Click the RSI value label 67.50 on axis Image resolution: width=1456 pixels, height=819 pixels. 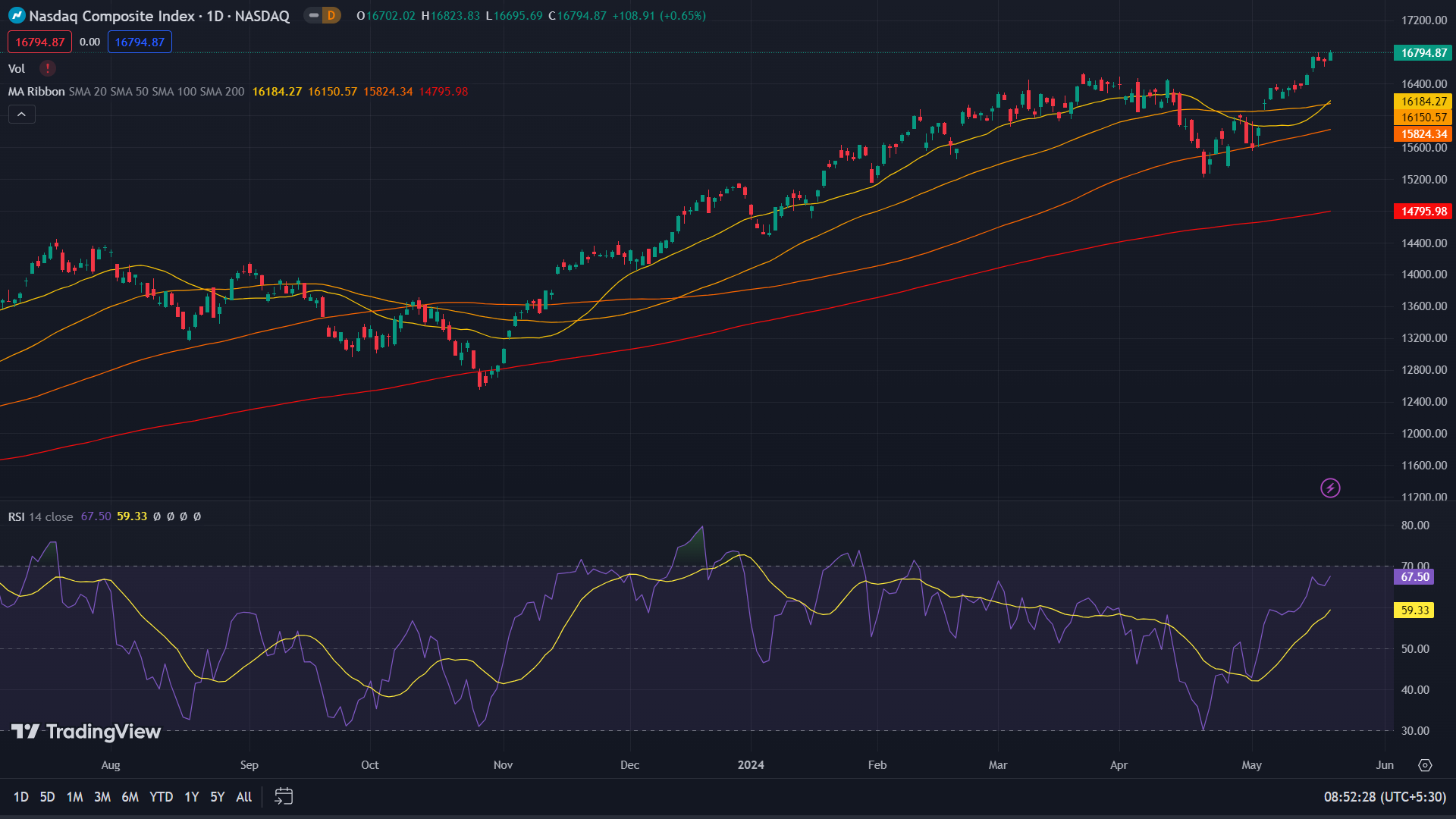[x=1414, y=577]
